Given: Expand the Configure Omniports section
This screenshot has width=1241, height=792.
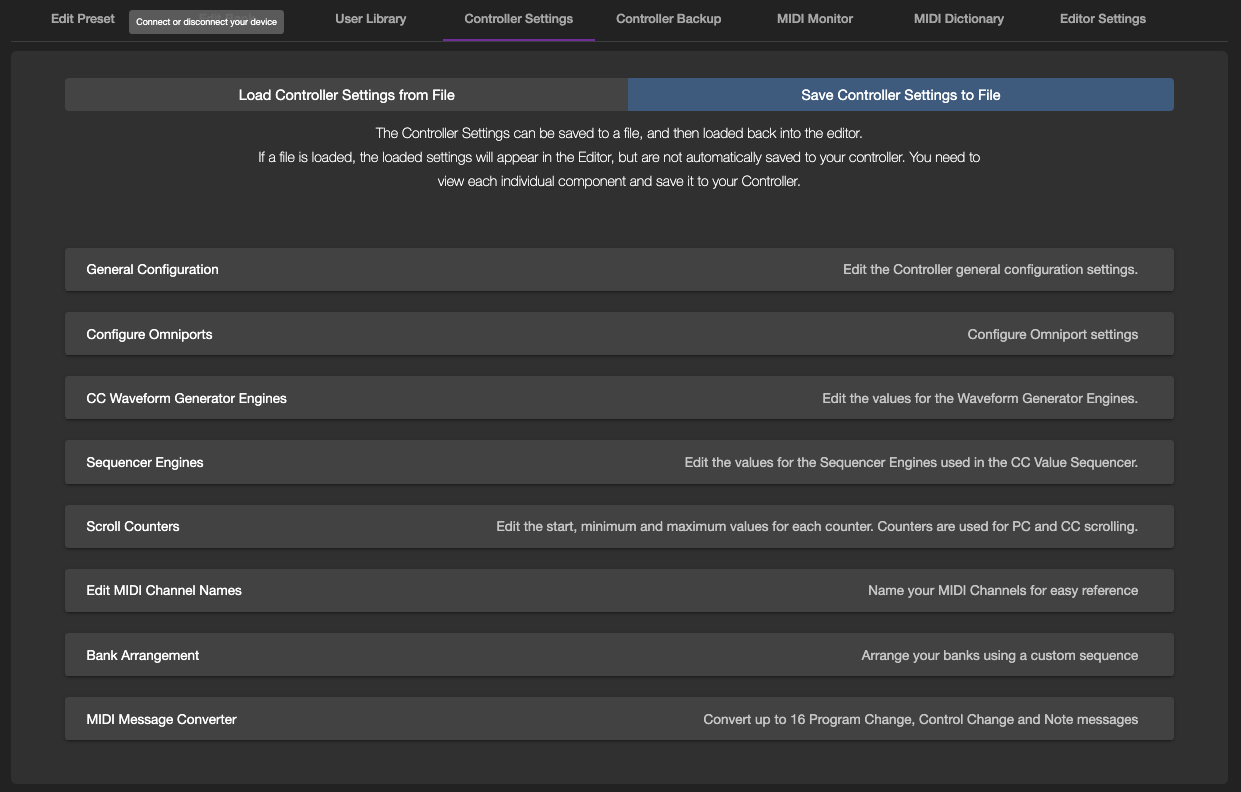Looking at the screenshot, I should pos(149,334).
